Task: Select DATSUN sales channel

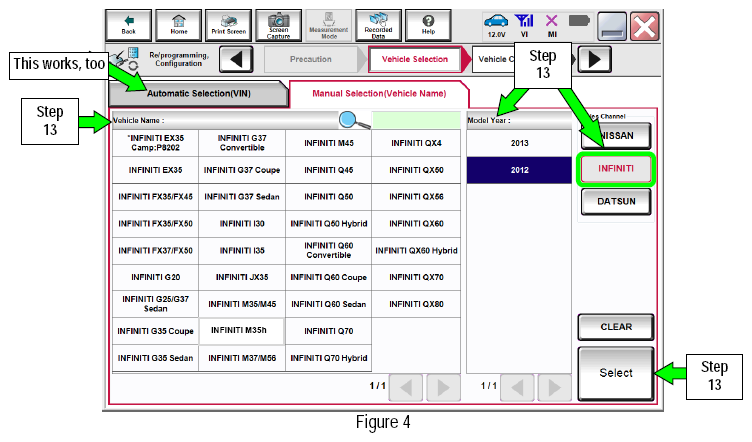Action: pos(616,201)
